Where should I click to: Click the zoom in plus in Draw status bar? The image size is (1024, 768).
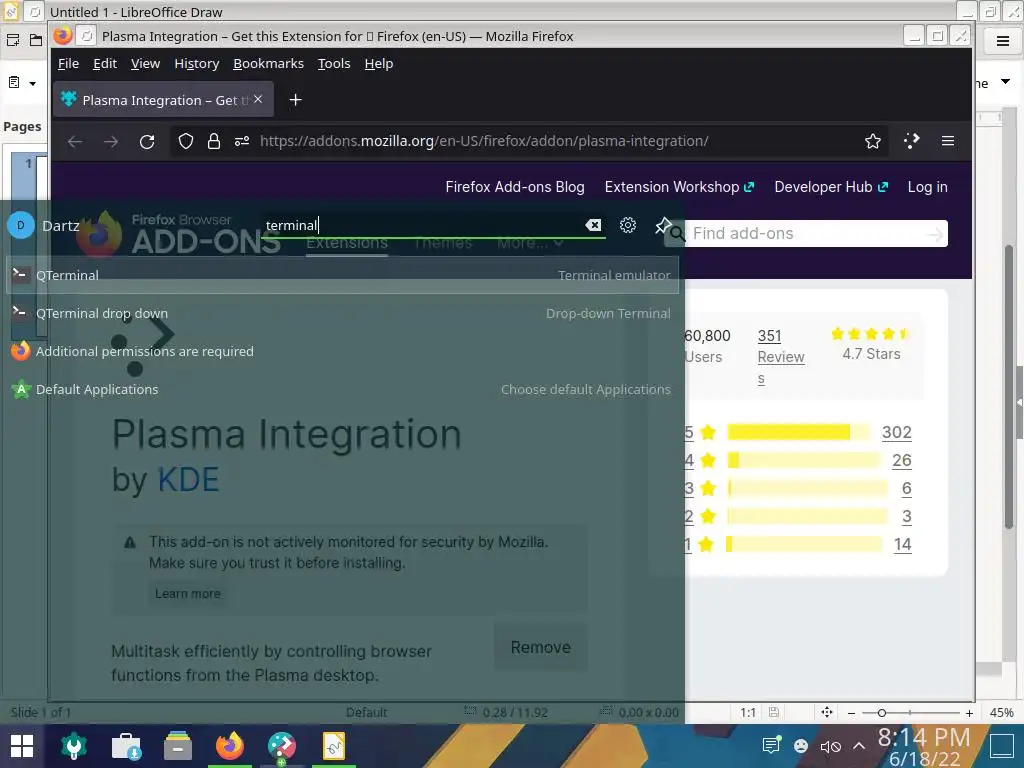969,713
